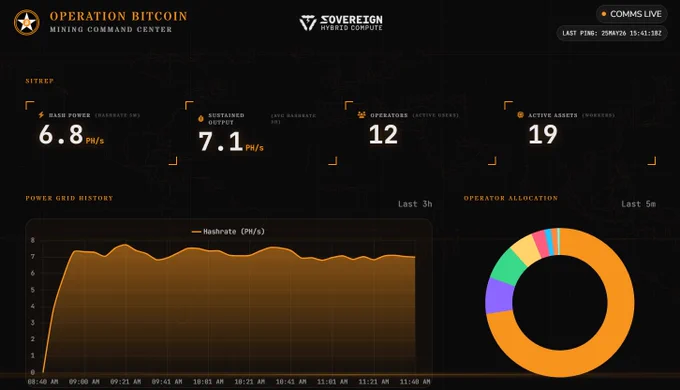Click the OPERATOR ALLOCATION heading

[511, 198]
